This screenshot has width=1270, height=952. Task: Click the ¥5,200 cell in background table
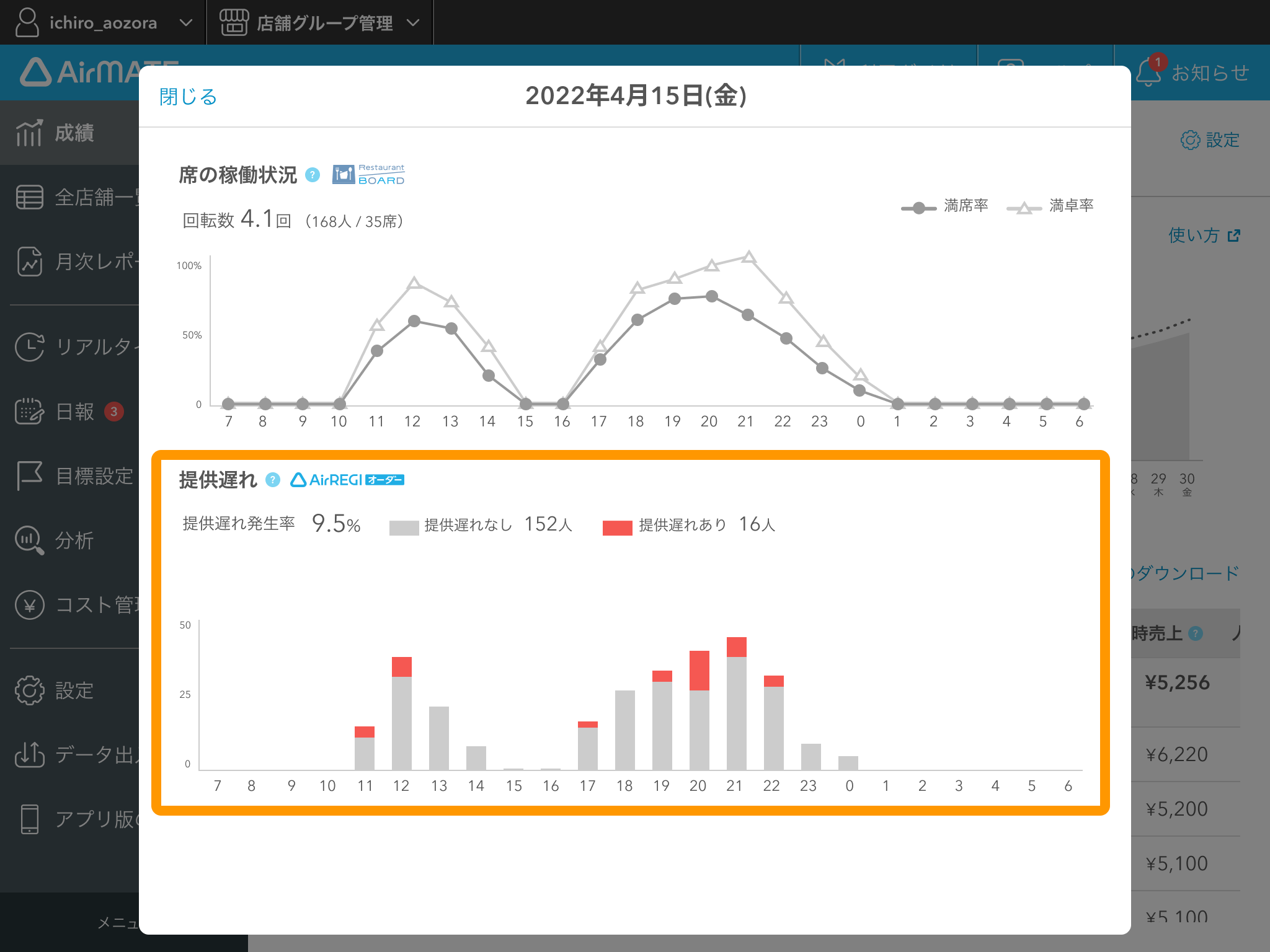pos(1177,809)
